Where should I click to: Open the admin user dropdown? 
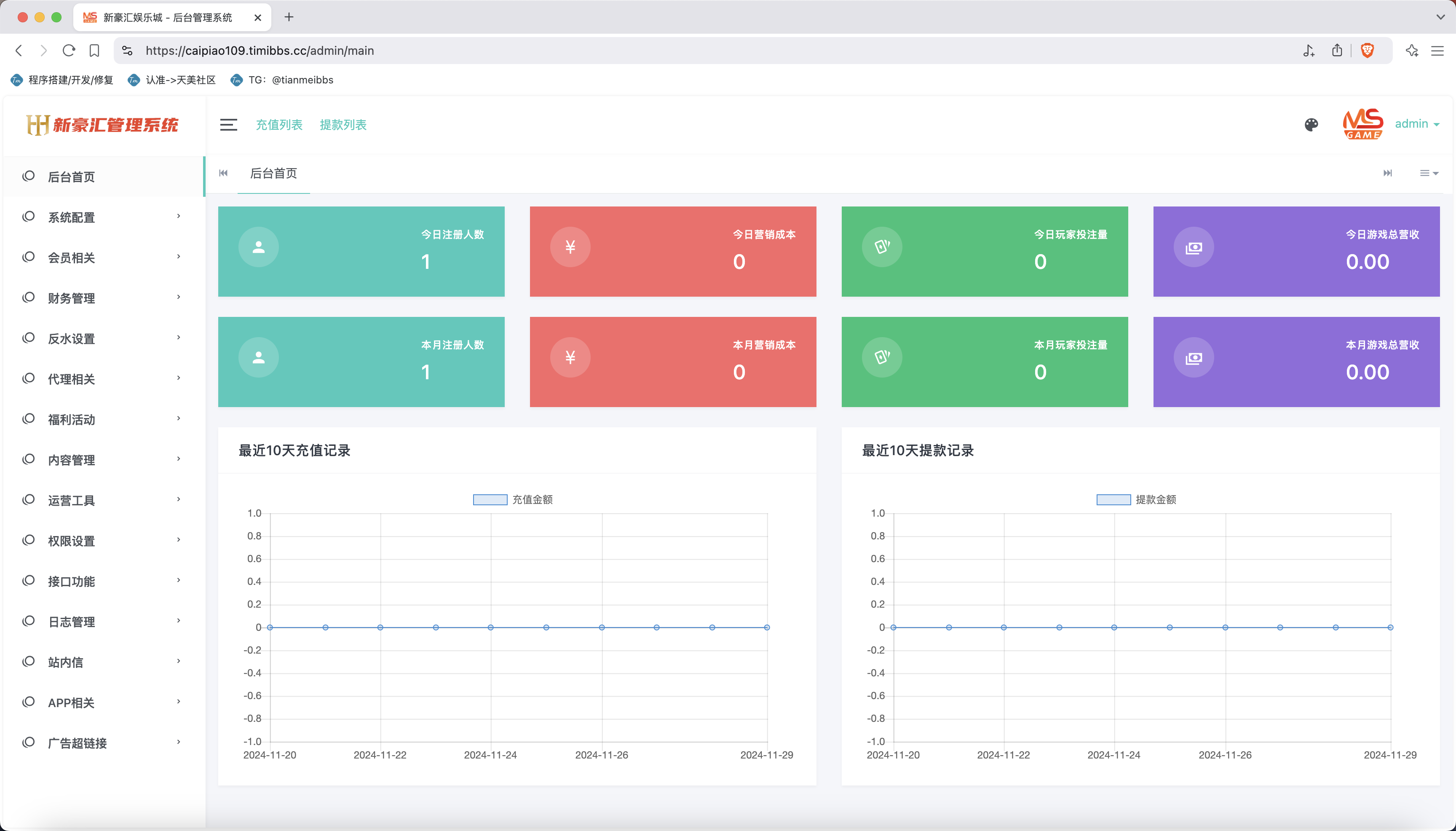click(1417, 124)
